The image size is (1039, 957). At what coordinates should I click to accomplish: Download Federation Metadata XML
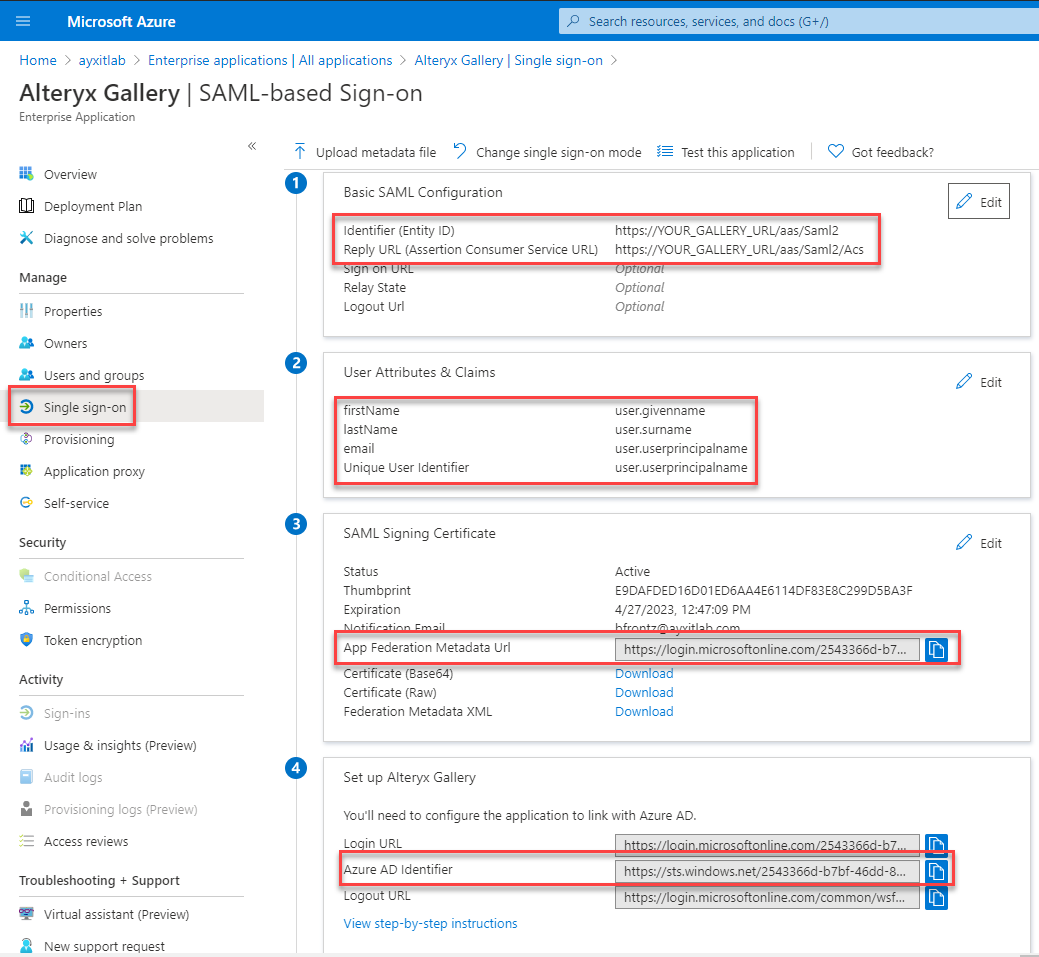[x=644, y=712]
